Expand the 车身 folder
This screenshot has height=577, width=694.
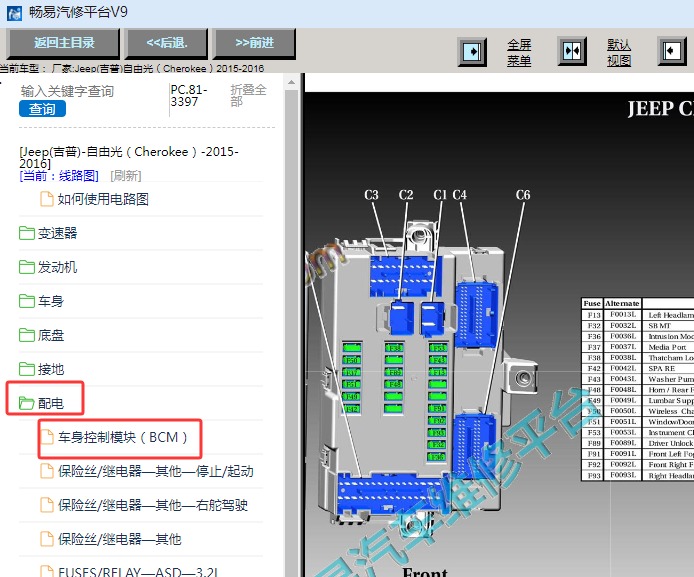50,301
